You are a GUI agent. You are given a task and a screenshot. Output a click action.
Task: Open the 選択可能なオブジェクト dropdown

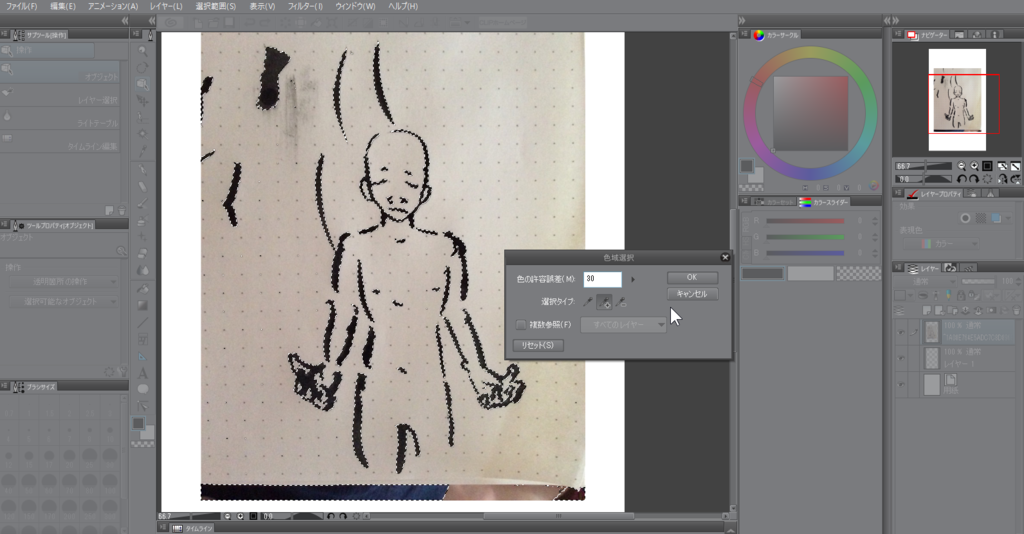click(x=63, y=302)
